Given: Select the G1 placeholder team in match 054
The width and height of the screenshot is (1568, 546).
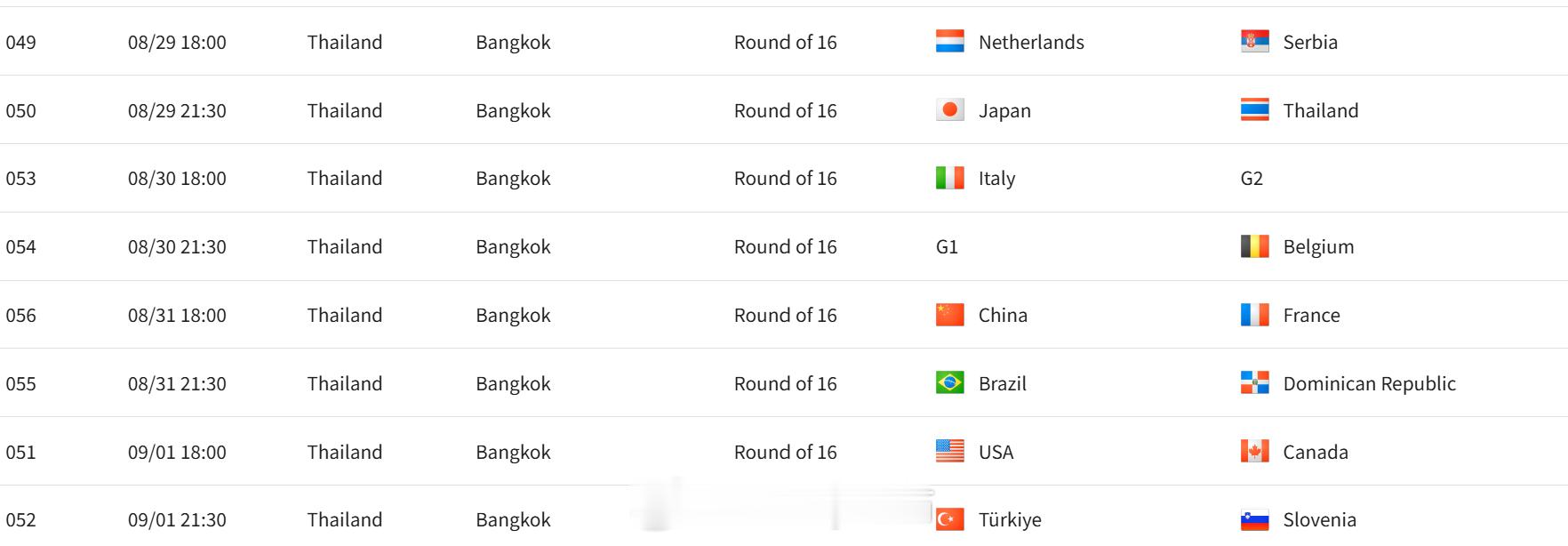Looking at the screenshot, I should 947,246.
